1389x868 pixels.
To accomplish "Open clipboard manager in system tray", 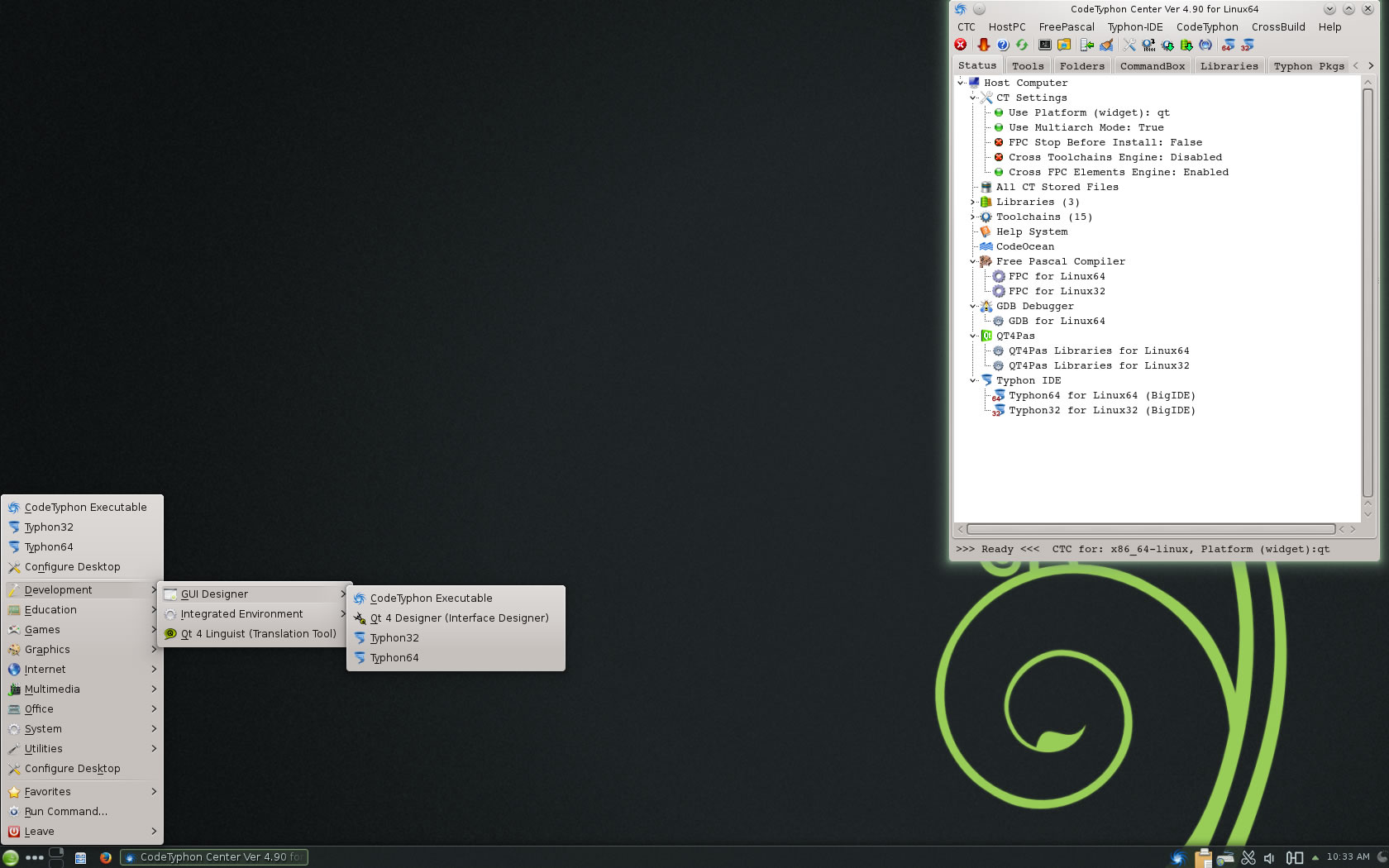I will [x=1203, y=857].
